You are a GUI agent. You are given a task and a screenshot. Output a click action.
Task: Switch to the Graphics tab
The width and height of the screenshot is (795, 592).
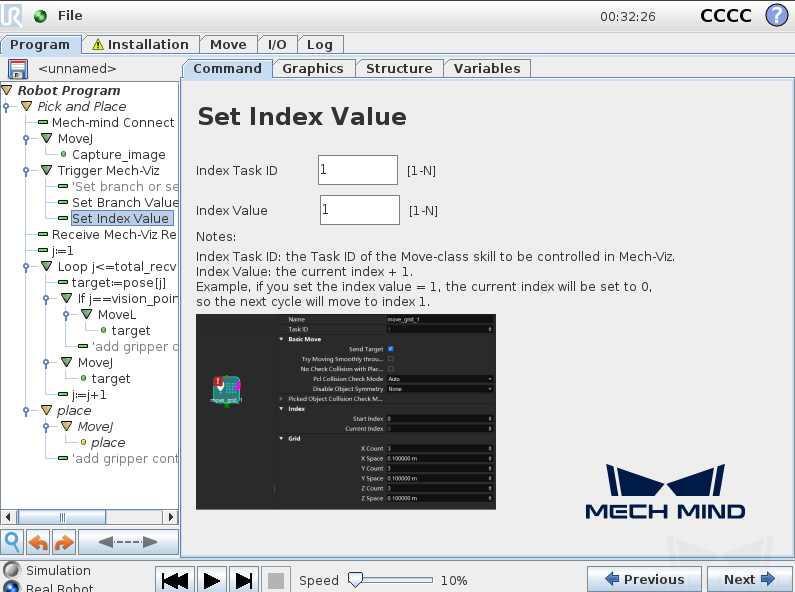point(313,68)
